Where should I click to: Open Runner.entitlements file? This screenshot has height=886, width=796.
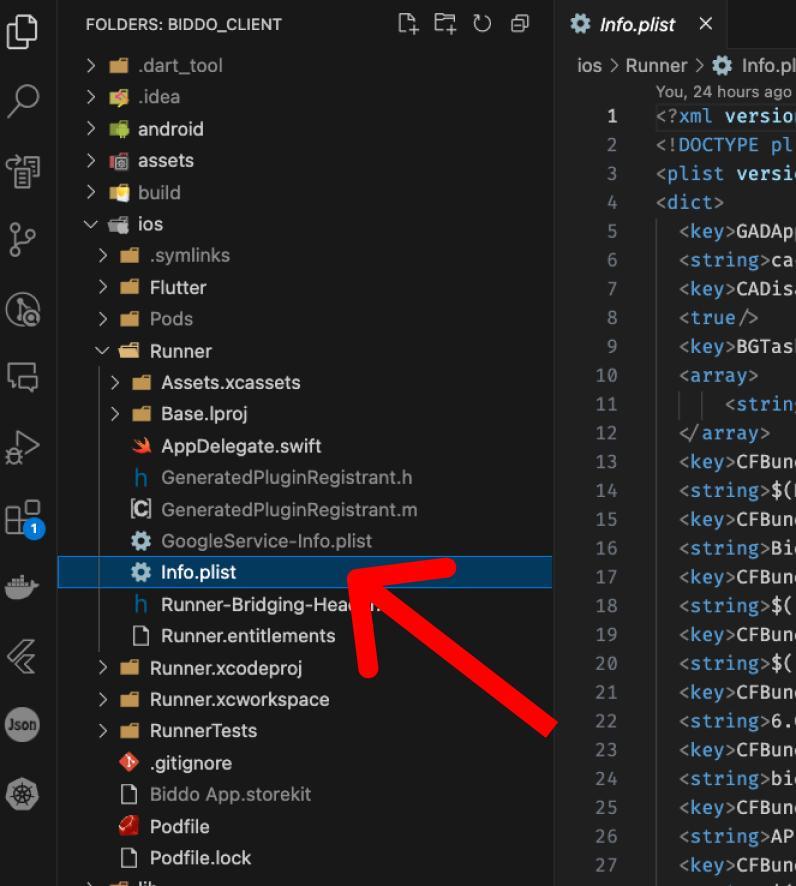(248, 636)
